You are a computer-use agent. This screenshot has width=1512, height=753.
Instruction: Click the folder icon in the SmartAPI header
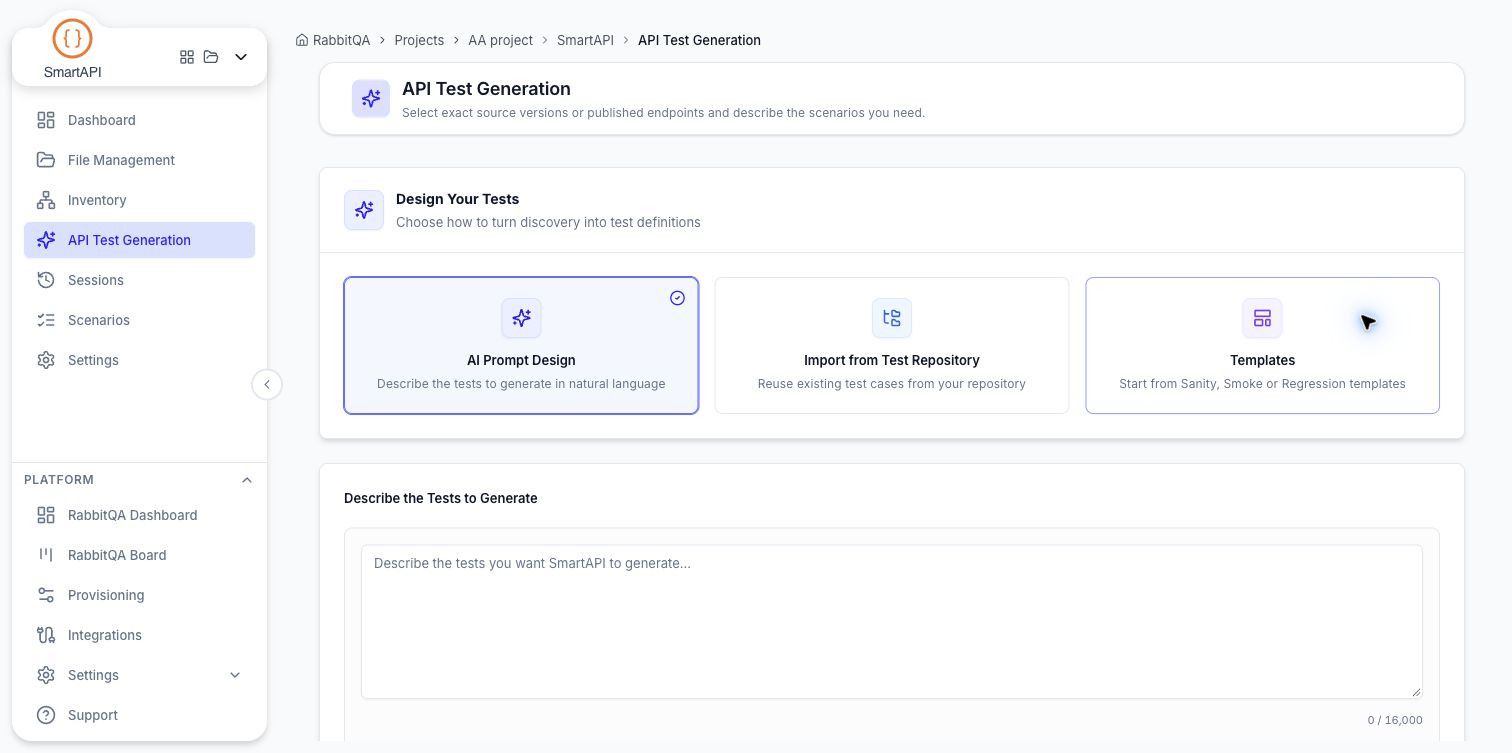(x=211, y=57)
